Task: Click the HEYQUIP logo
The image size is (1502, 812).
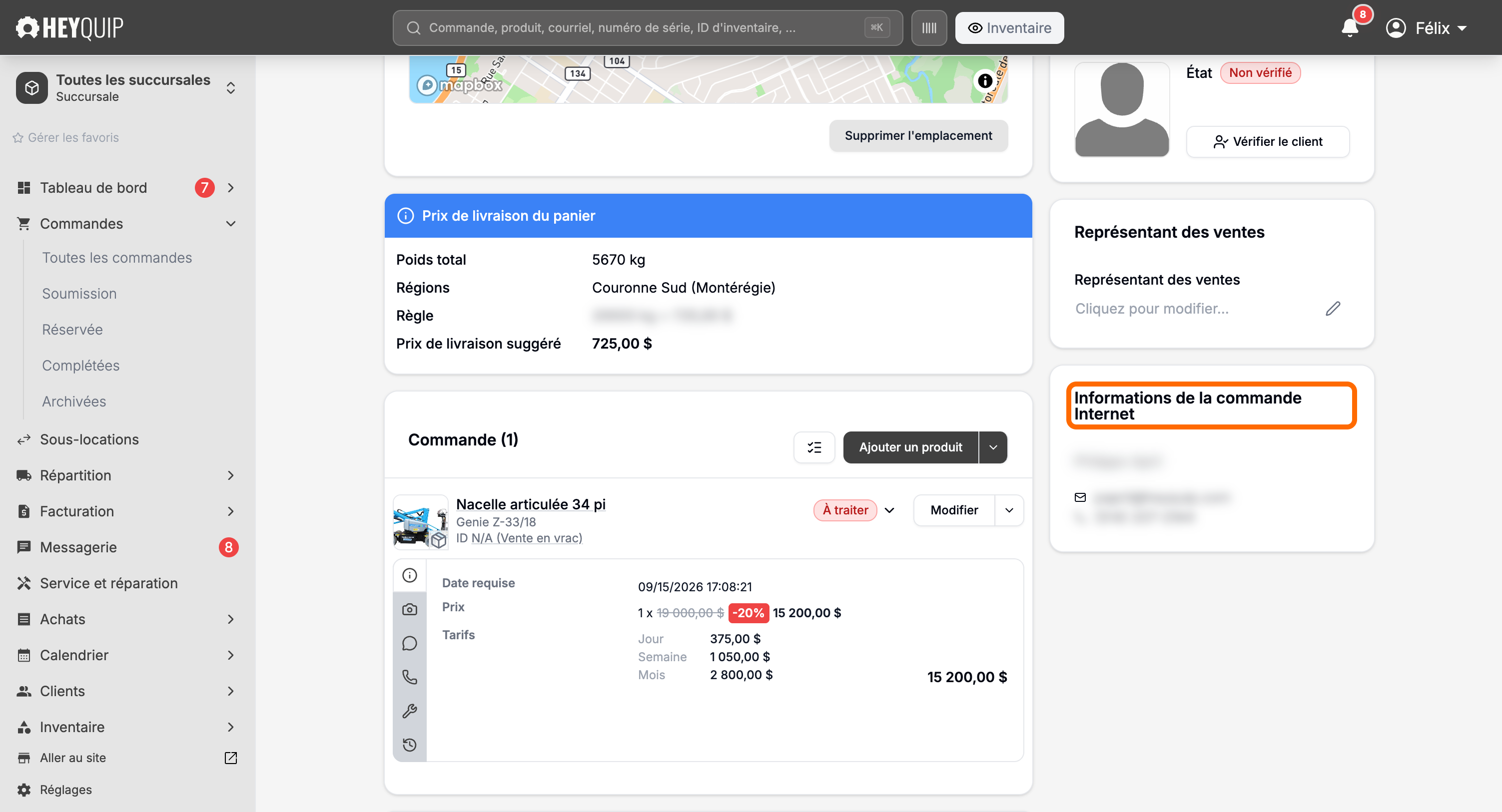Action: [69, 27]
